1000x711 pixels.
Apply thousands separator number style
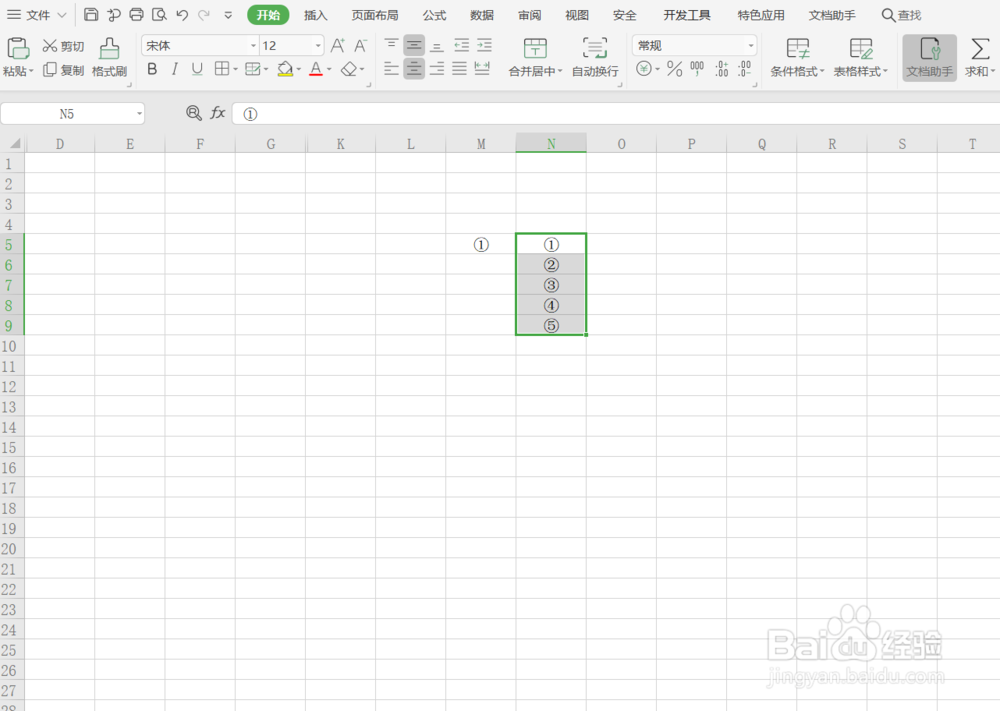point(697,69)
